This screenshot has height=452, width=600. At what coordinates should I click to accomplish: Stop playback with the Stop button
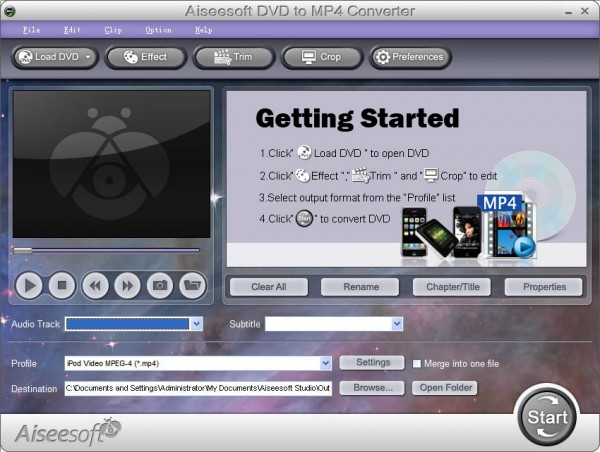(x=62, y=285)
